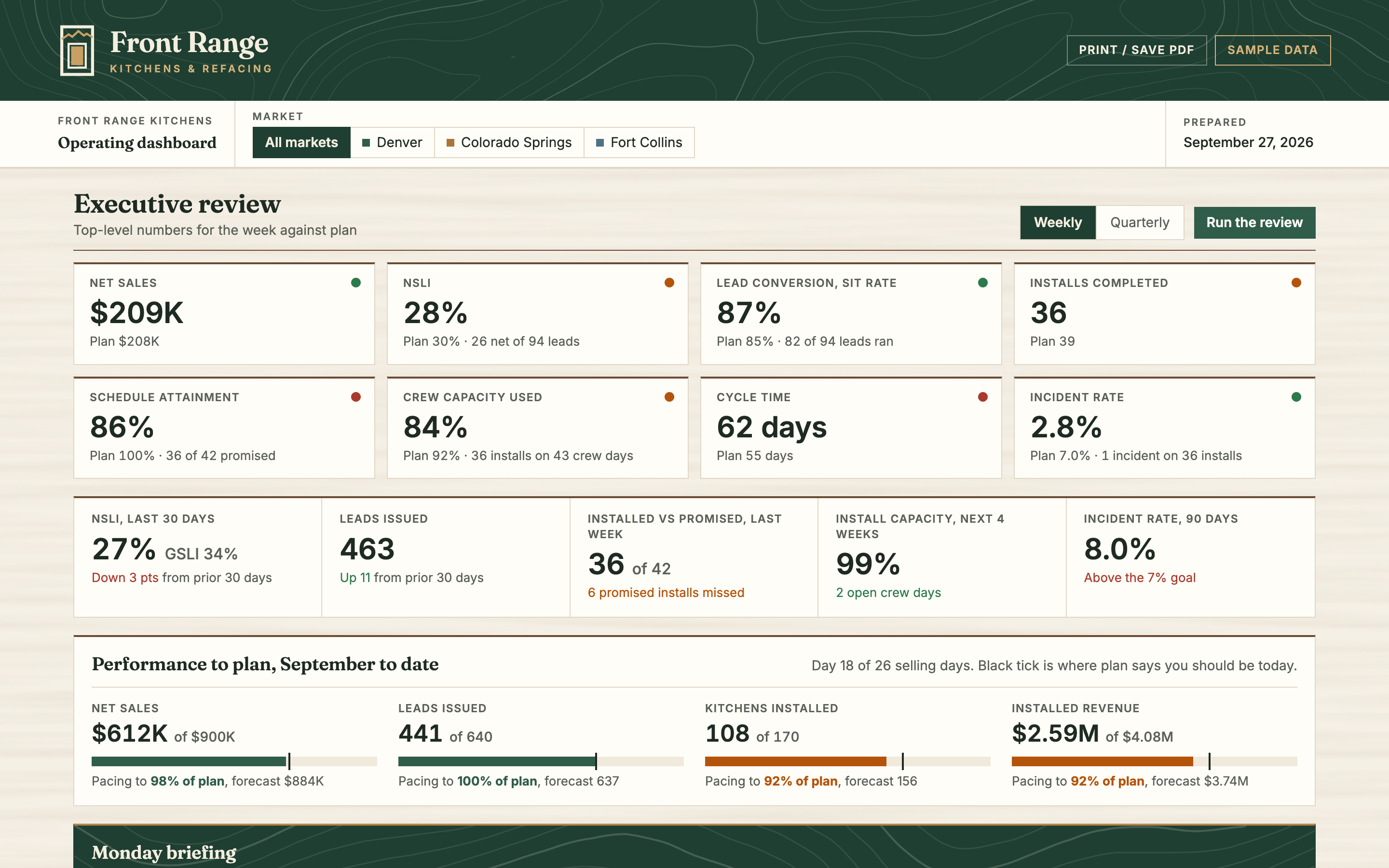Image resolution: width=1389 pixels, height=868 pixels.
Task: Click the 6 promised installs missed text
Action: (x=666, y=593)
